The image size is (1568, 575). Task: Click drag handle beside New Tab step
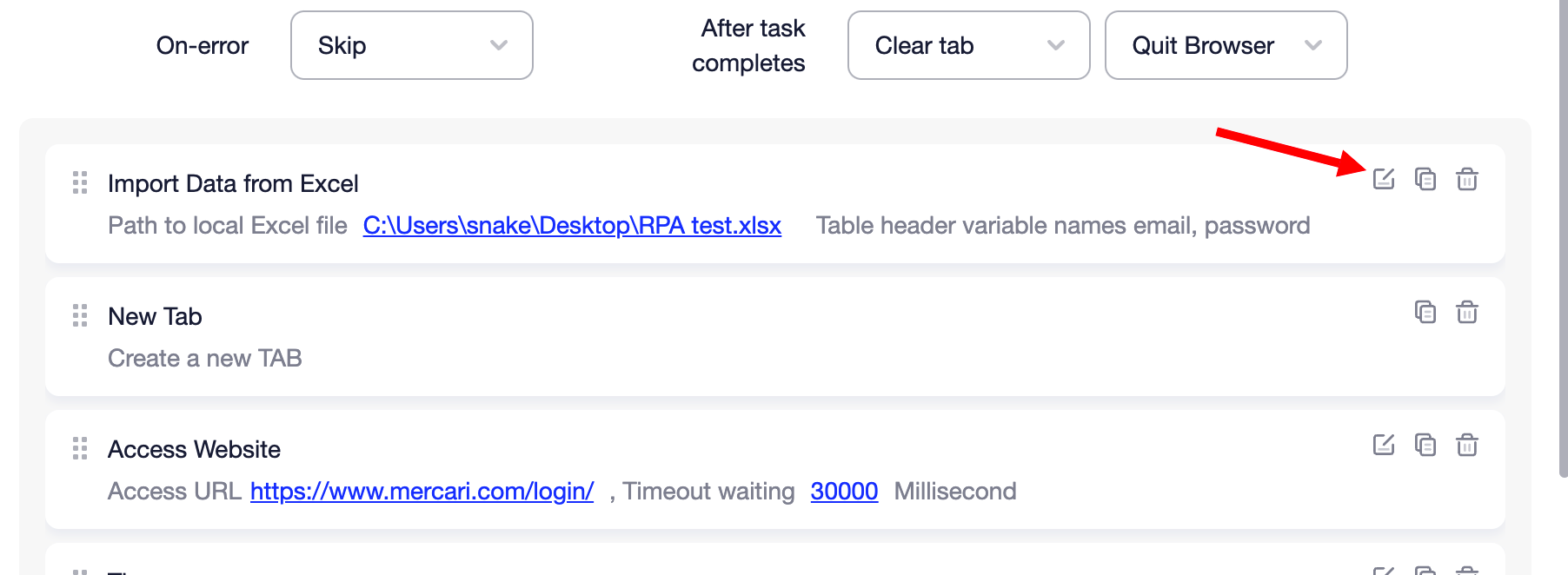(80, 316)
